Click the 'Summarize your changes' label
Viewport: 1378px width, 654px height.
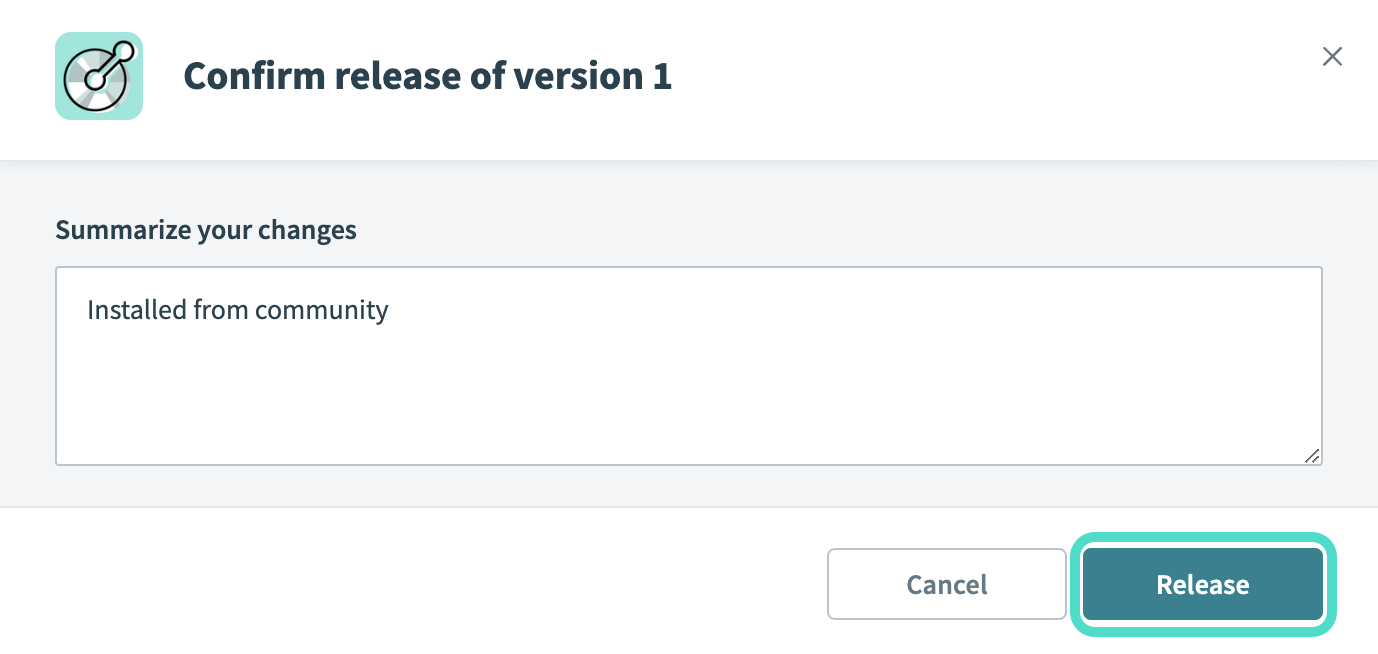coord(206,229)
